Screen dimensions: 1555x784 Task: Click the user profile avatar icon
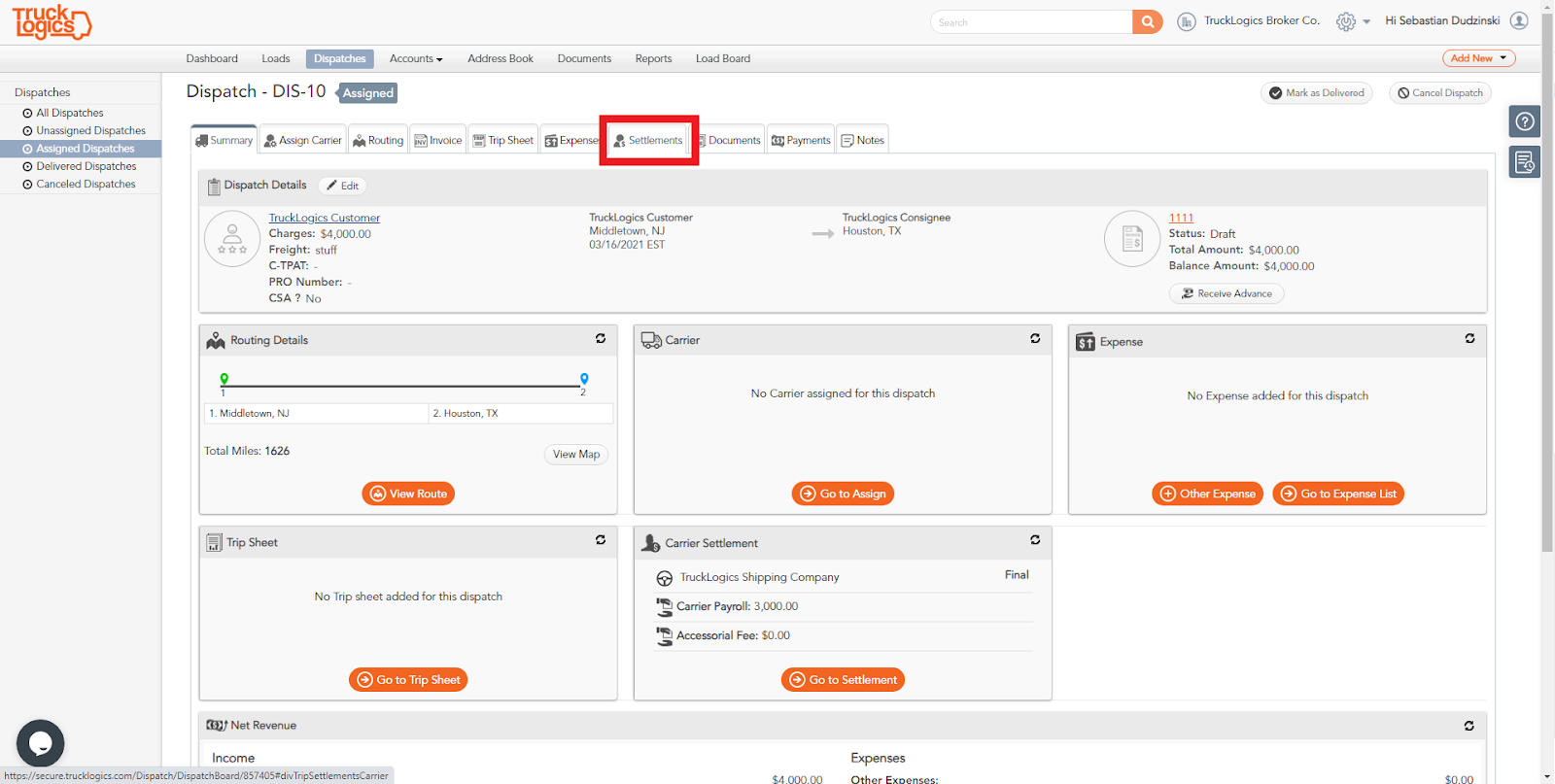[1519, 20]
